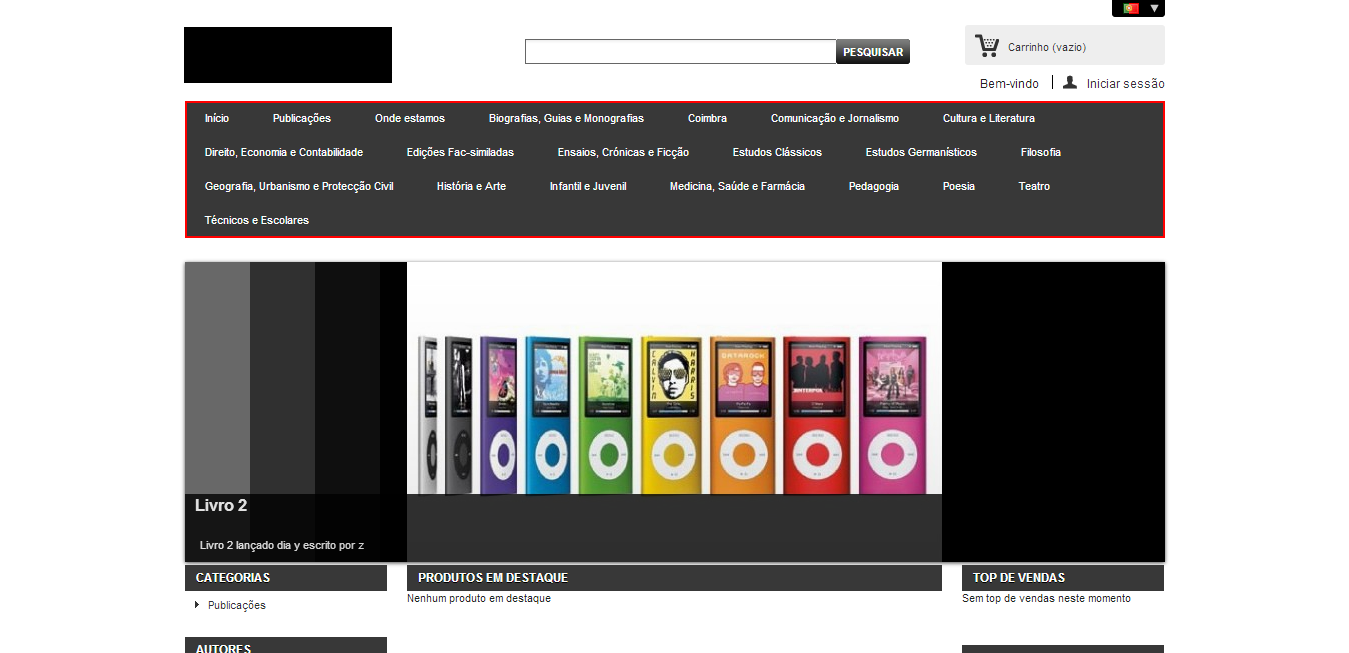The image size is (1349, 653).
Task: Click Iniciar sessão link
Action: tap(1125, 84)
